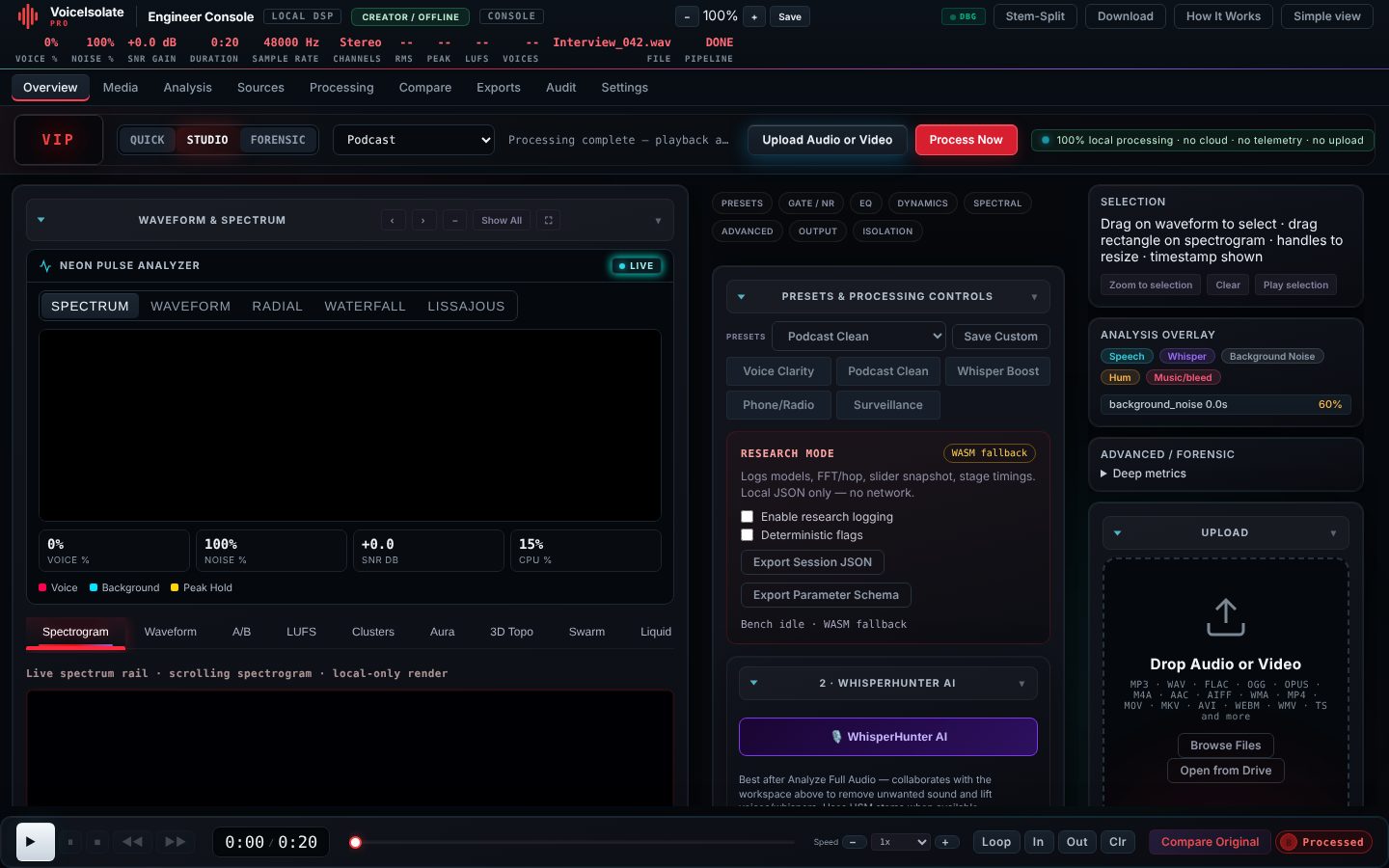This screenshot has height=868, width=1389.
Task: Collapse Waveform & Spectrum panel via cyan triangle
Action: tap(41, 220)
